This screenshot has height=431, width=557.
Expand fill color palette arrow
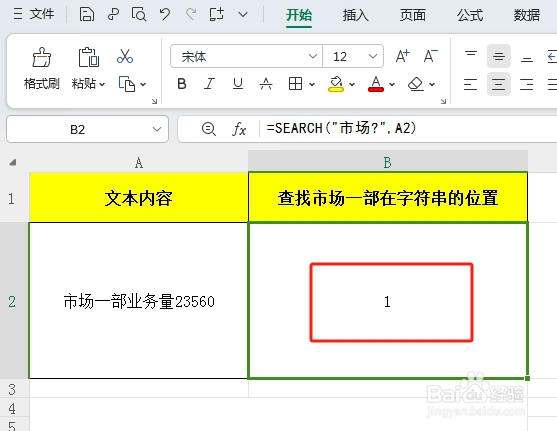pos(352,85)
